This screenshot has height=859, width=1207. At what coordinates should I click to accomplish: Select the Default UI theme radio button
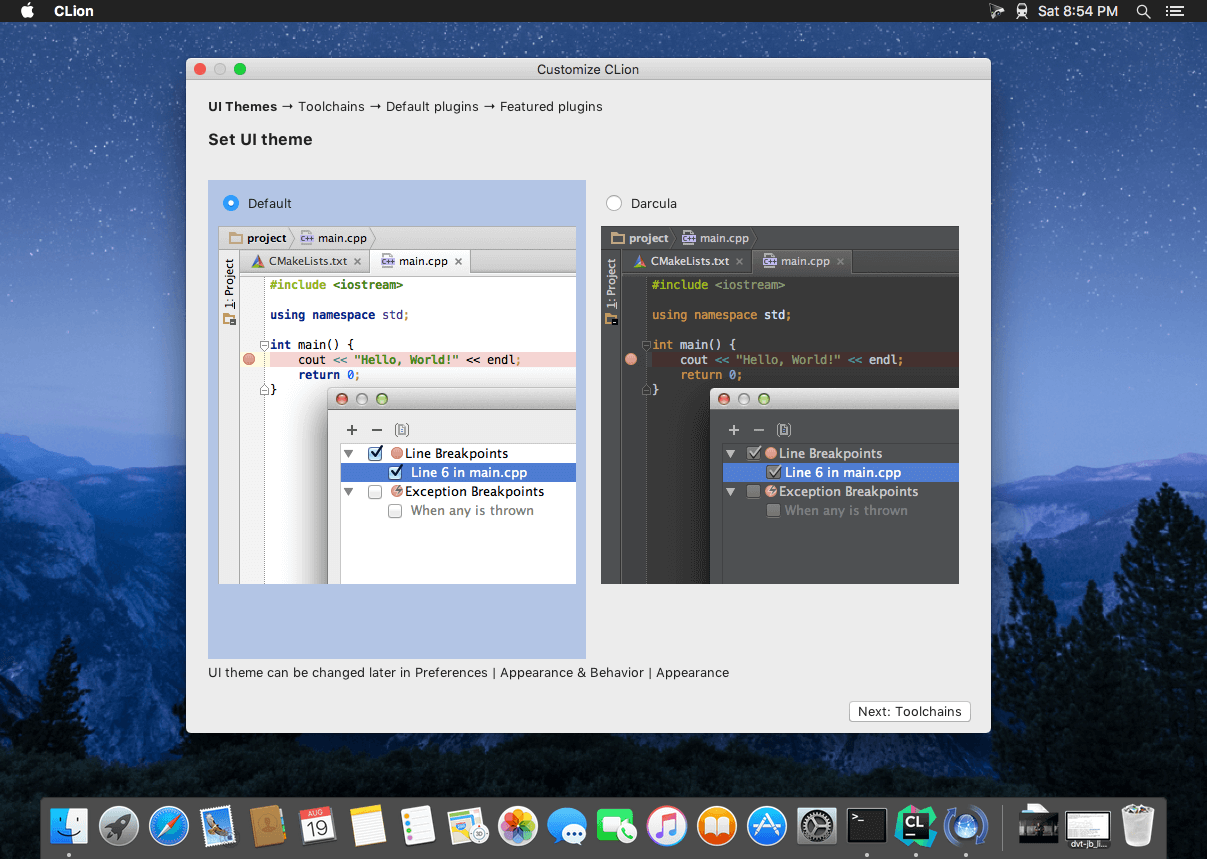(232, 203)
